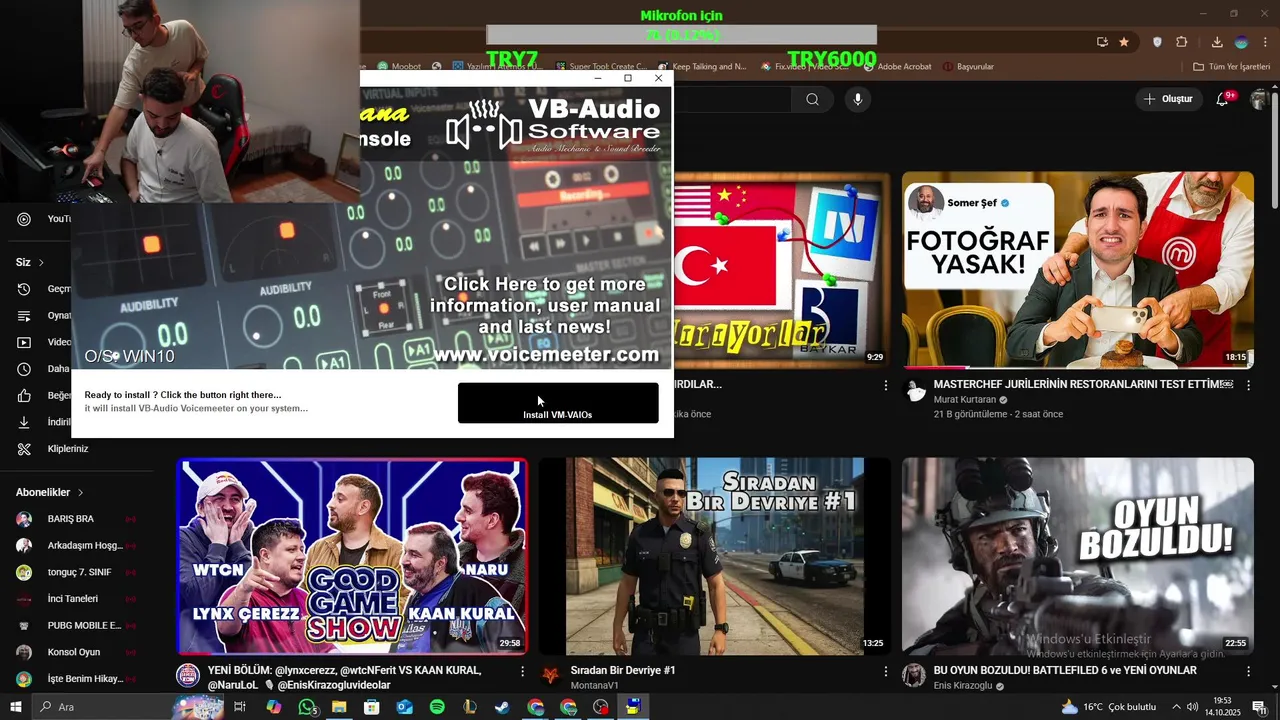
Task: Open Task View on the taskbar
Action: tap(240, 707)
